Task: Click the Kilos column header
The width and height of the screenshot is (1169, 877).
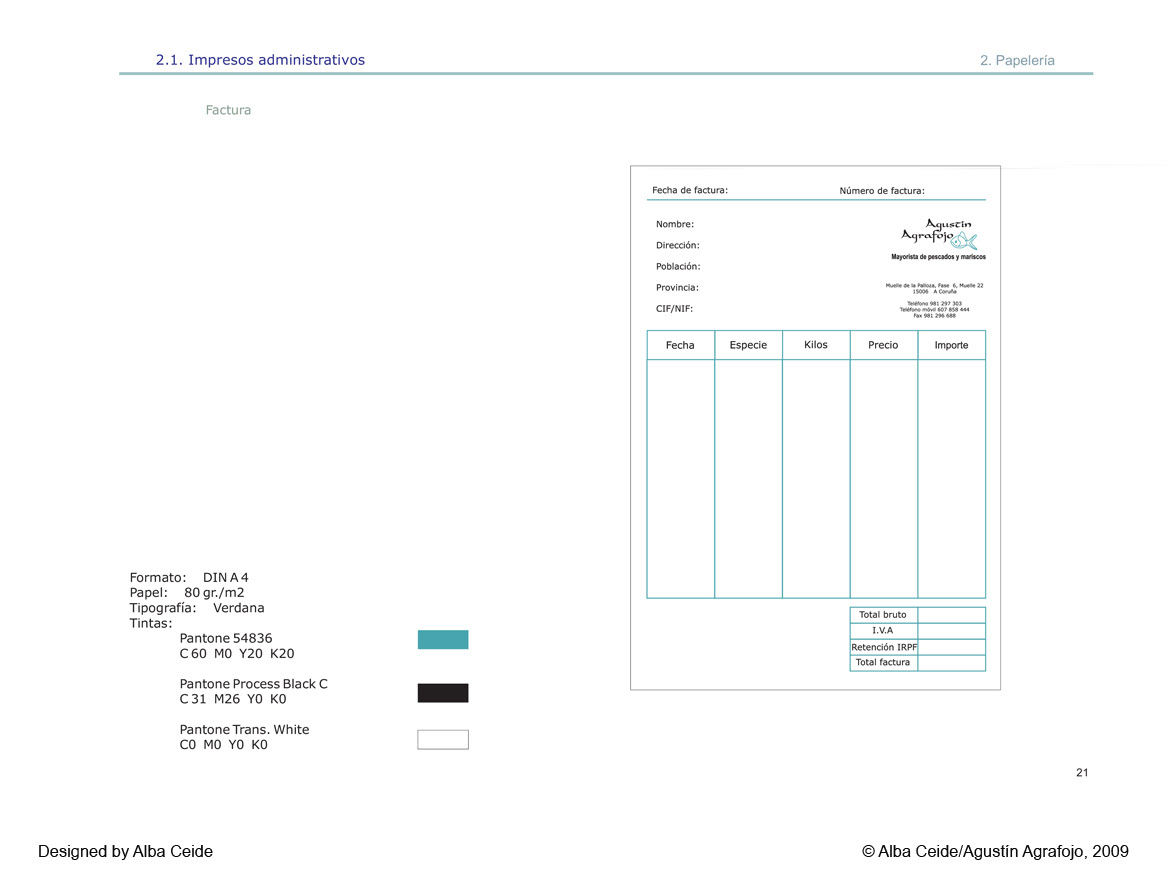Action: pos(816,345)
